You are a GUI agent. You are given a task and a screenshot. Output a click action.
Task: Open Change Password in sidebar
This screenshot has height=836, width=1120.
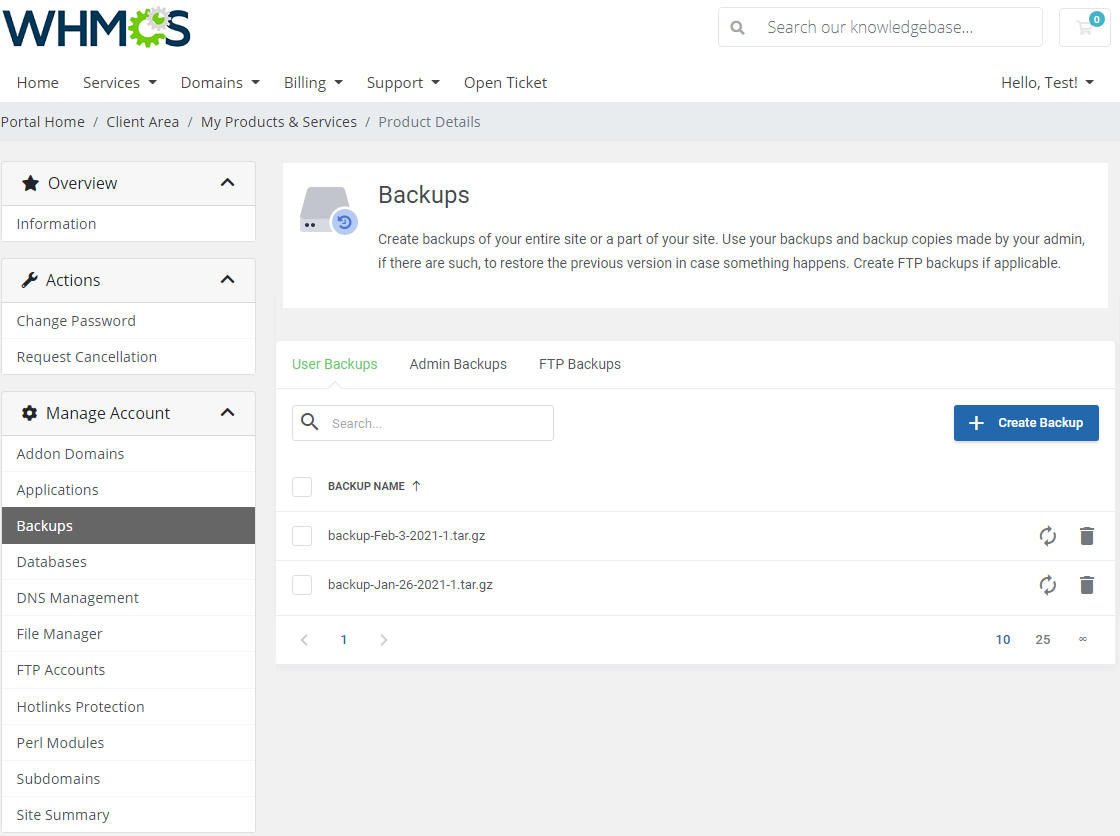click(129, 321)
